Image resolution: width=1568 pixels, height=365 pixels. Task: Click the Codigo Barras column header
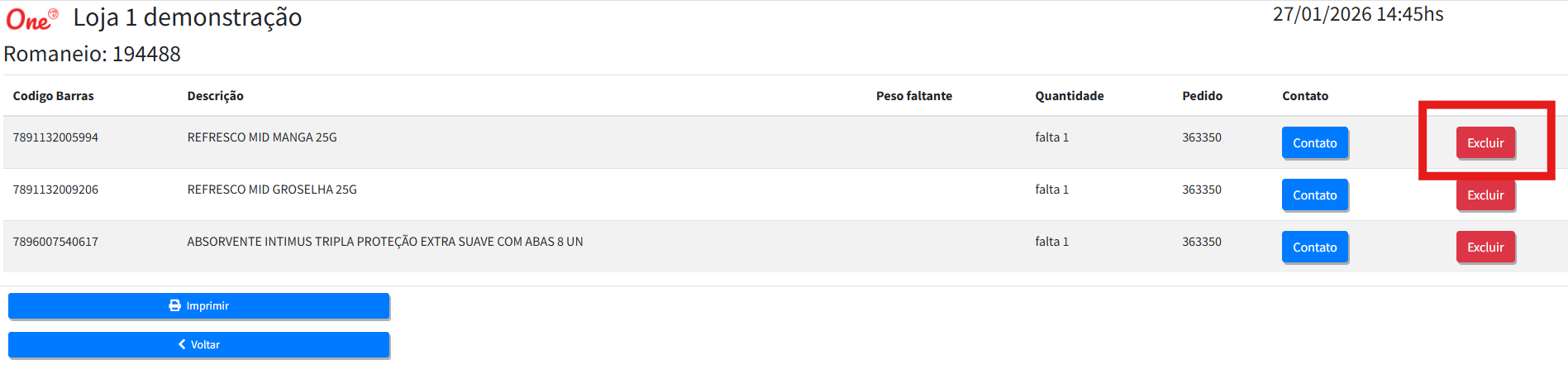[x=54, y=96]
